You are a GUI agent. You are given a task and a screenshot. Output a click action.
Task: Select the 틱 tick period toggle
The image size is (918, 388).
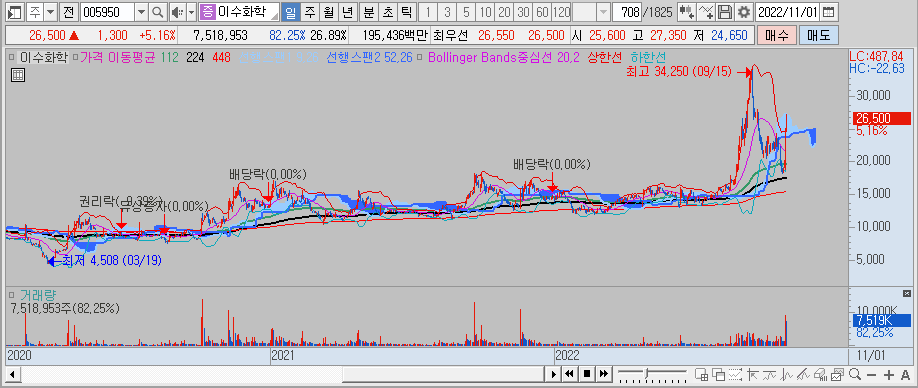pyautogui.click(x=406, y=12)
